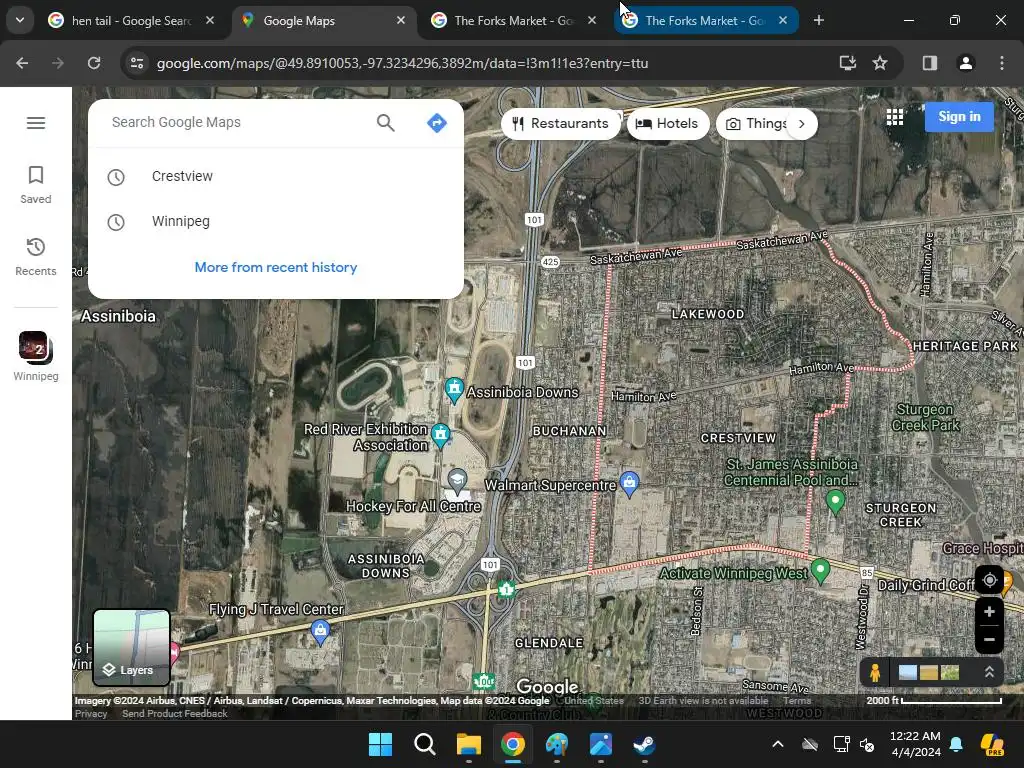
Task: Switch to the Google Maps tab
Action: 323,21
